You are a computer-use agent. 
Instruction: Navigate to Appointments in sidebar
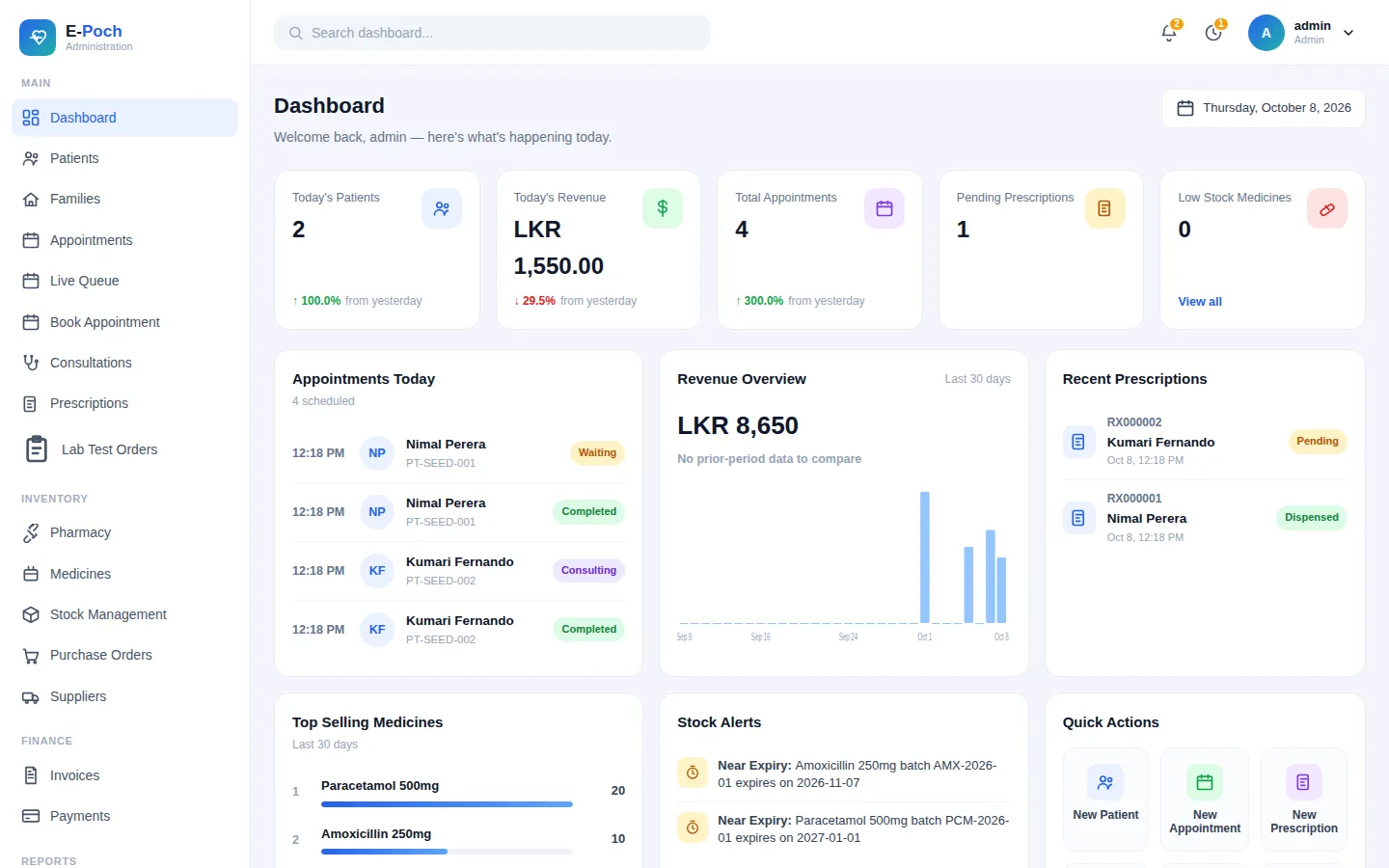pyautogui.click(x=124, y=240)
